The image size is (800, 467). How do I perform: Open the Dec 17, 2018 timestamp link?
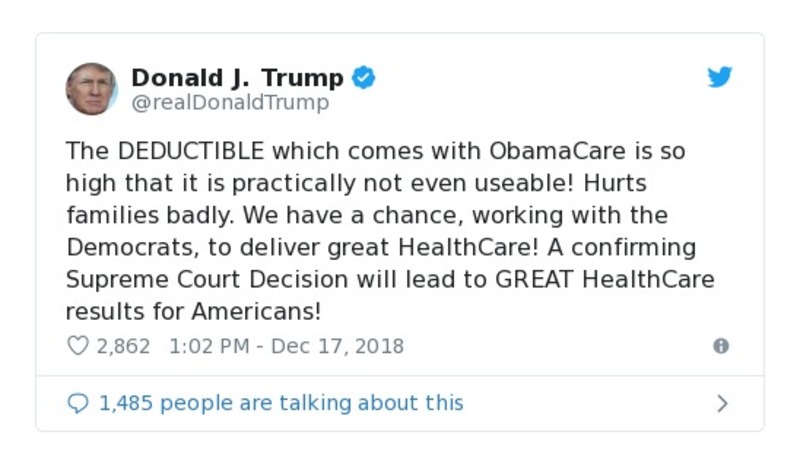pyautogui.click(x=287, y=346)
